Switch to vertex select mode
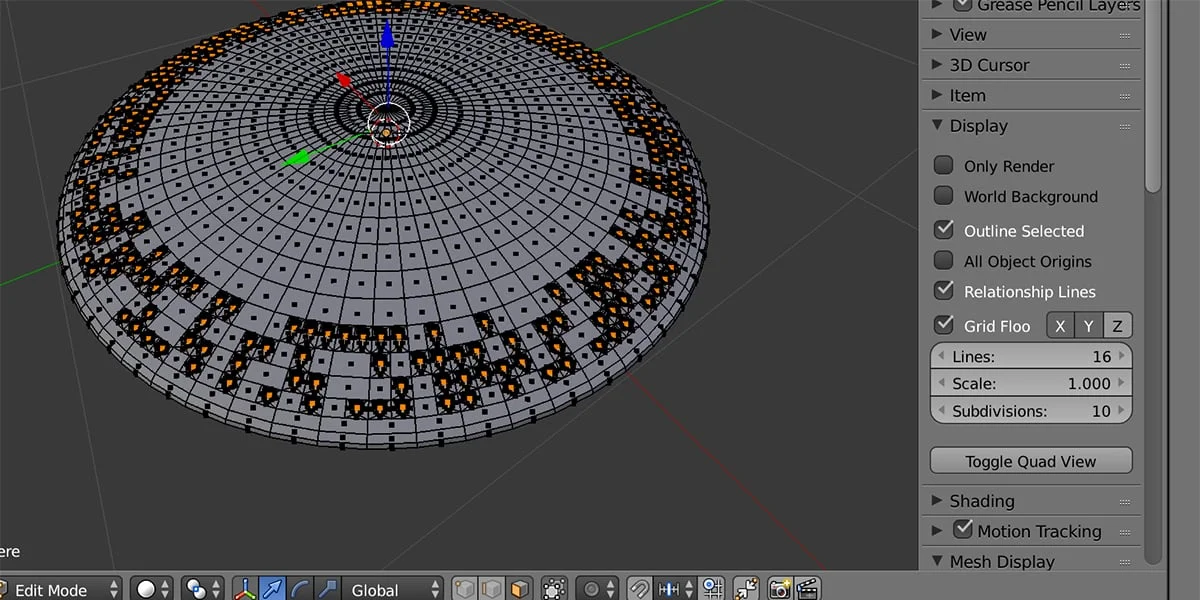Image resolution: width=1200 pixels, height=600 pixels. point(462,588)
